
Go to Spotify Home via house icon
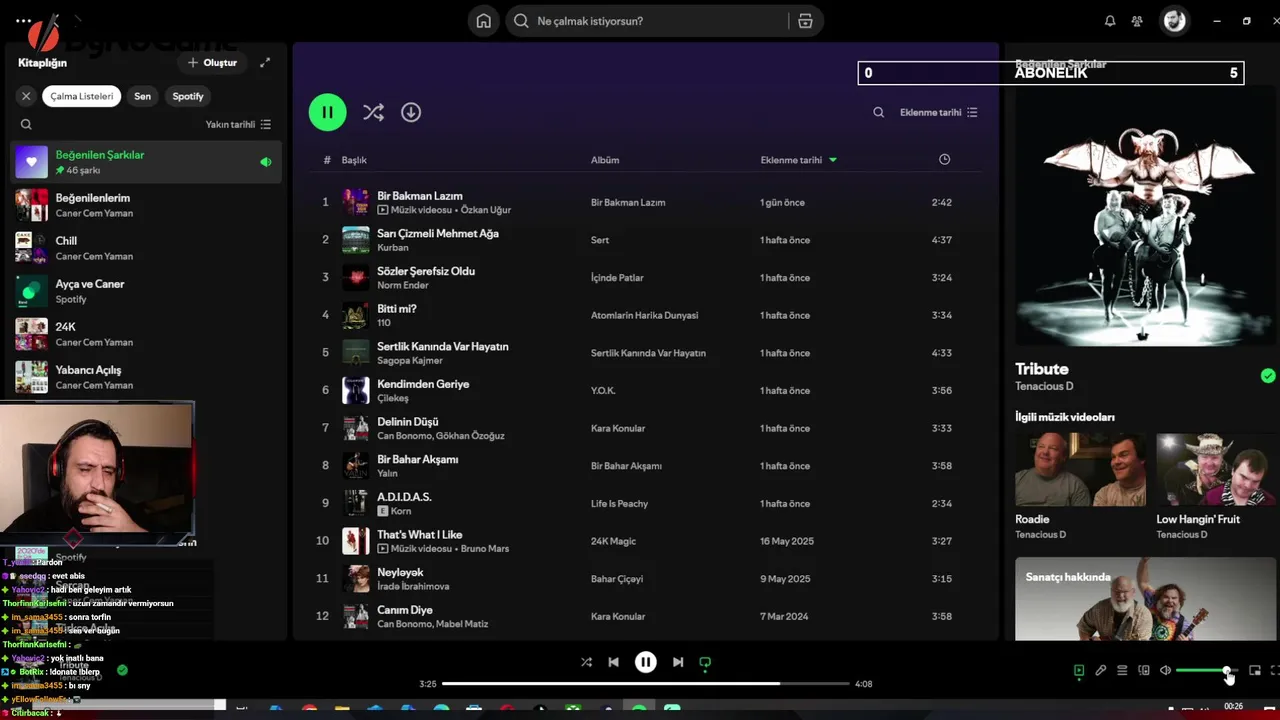tap(484, 21)
